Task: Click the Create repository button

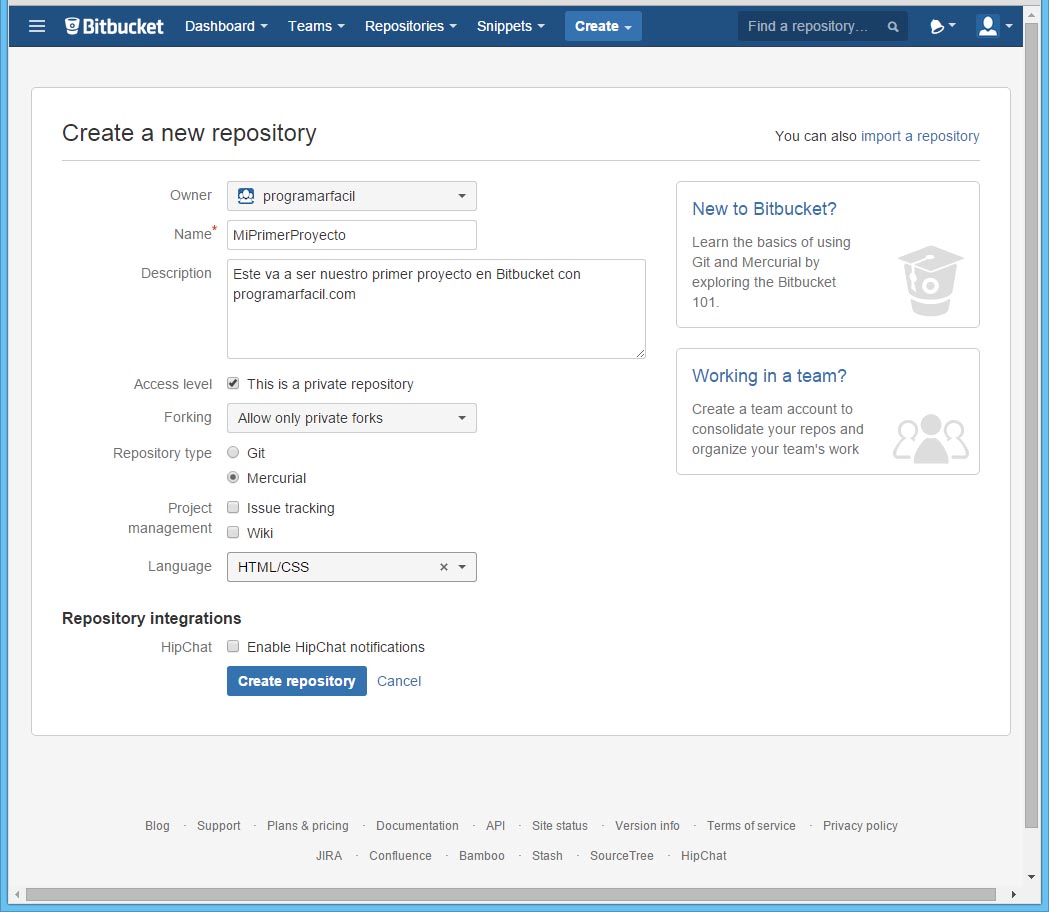Action: click(x=296, y=681)
